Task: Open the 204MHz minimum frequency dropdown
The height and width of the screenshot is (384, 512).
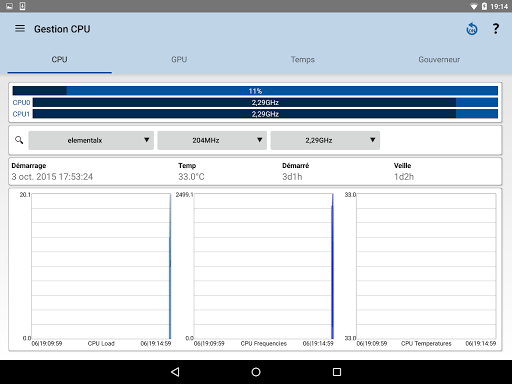Action: pyautogui.click(x=212, y=140)
